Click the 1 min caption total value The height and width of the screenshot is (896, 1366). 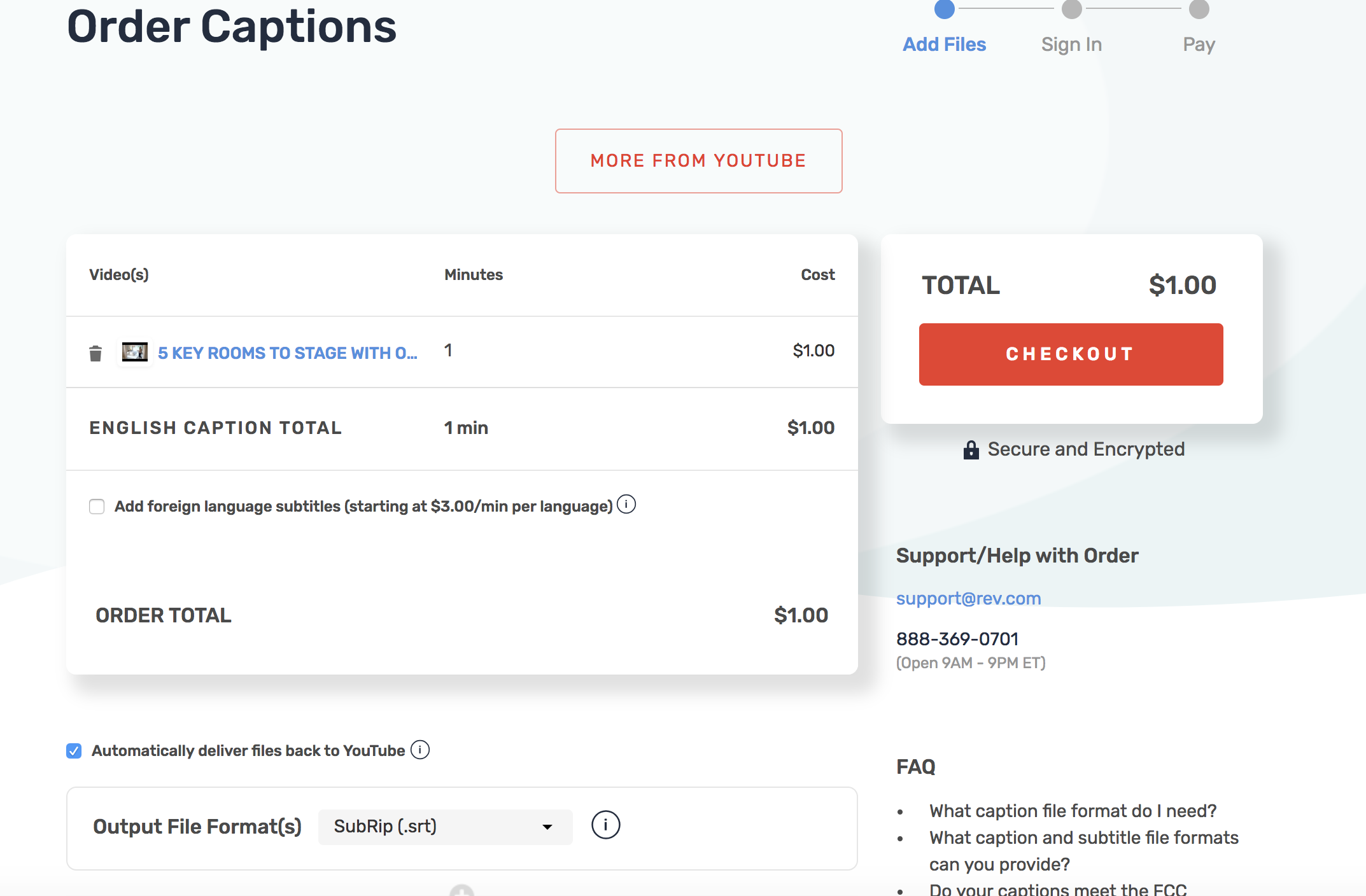pos(466,428)
